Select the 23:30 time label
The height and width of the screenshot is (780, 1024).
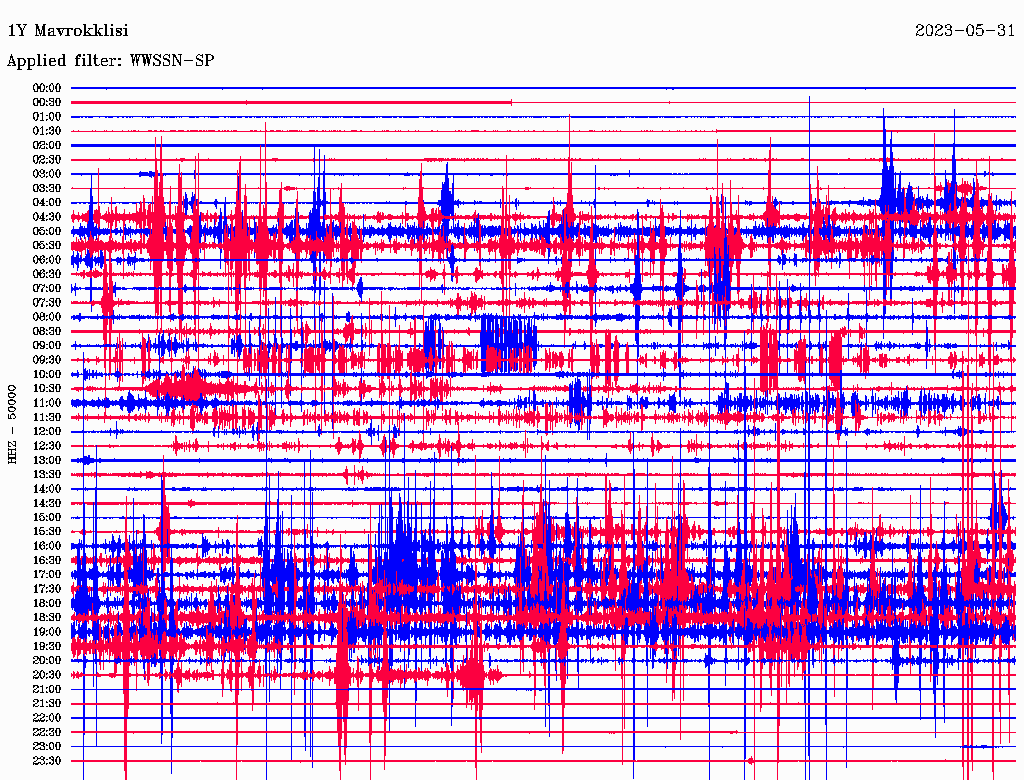click(46, 762)
